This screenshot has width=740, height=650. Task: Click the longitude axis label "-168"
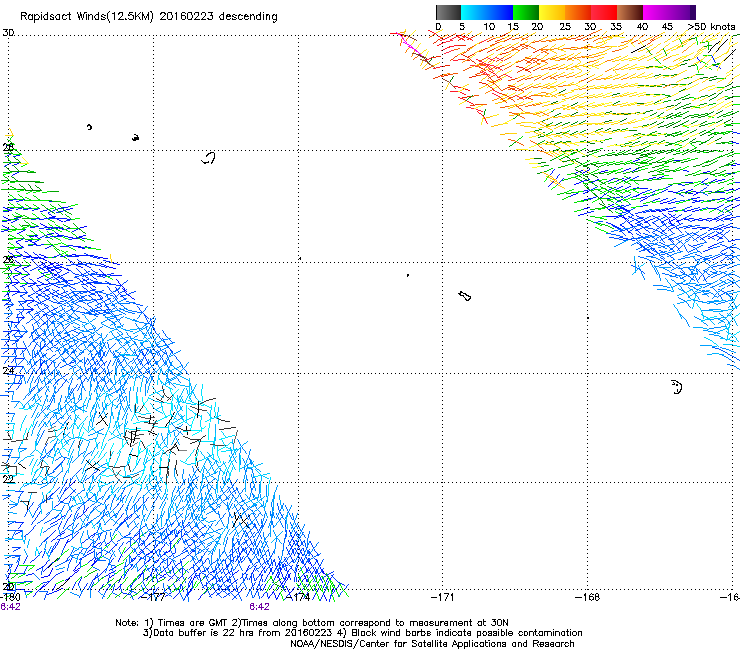click(588, 597)
